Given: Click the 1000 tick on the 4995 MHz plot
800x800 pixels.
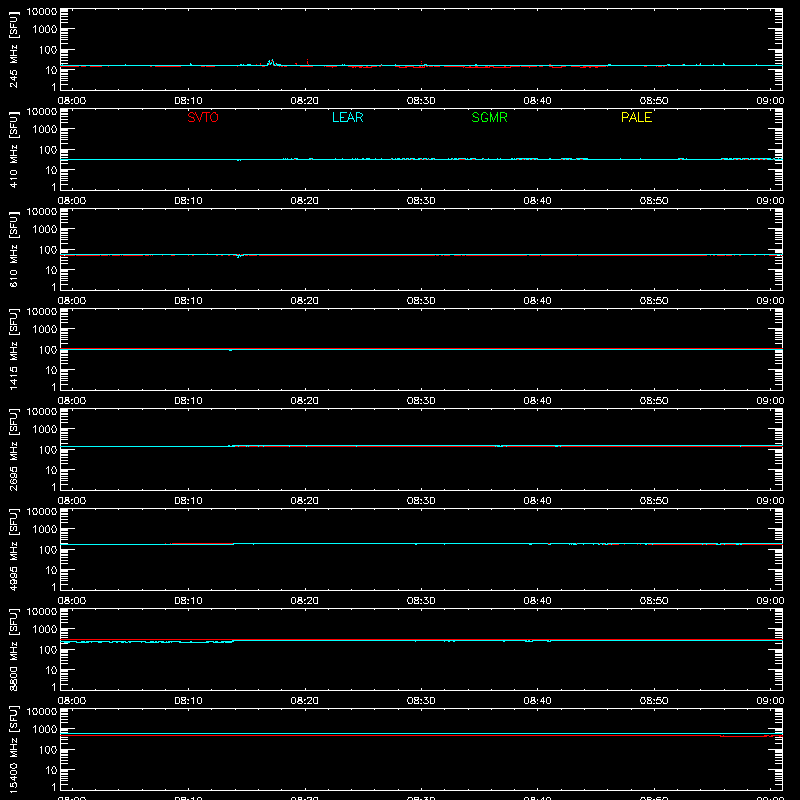Looking at the screenshot, I should 45,530.
